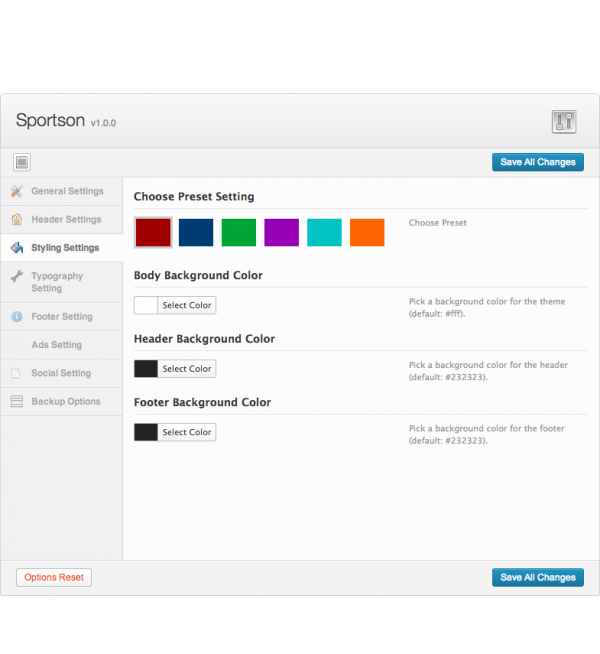Open the Ads Setting tab
This screenshot has width=600, height=654.
56,345
